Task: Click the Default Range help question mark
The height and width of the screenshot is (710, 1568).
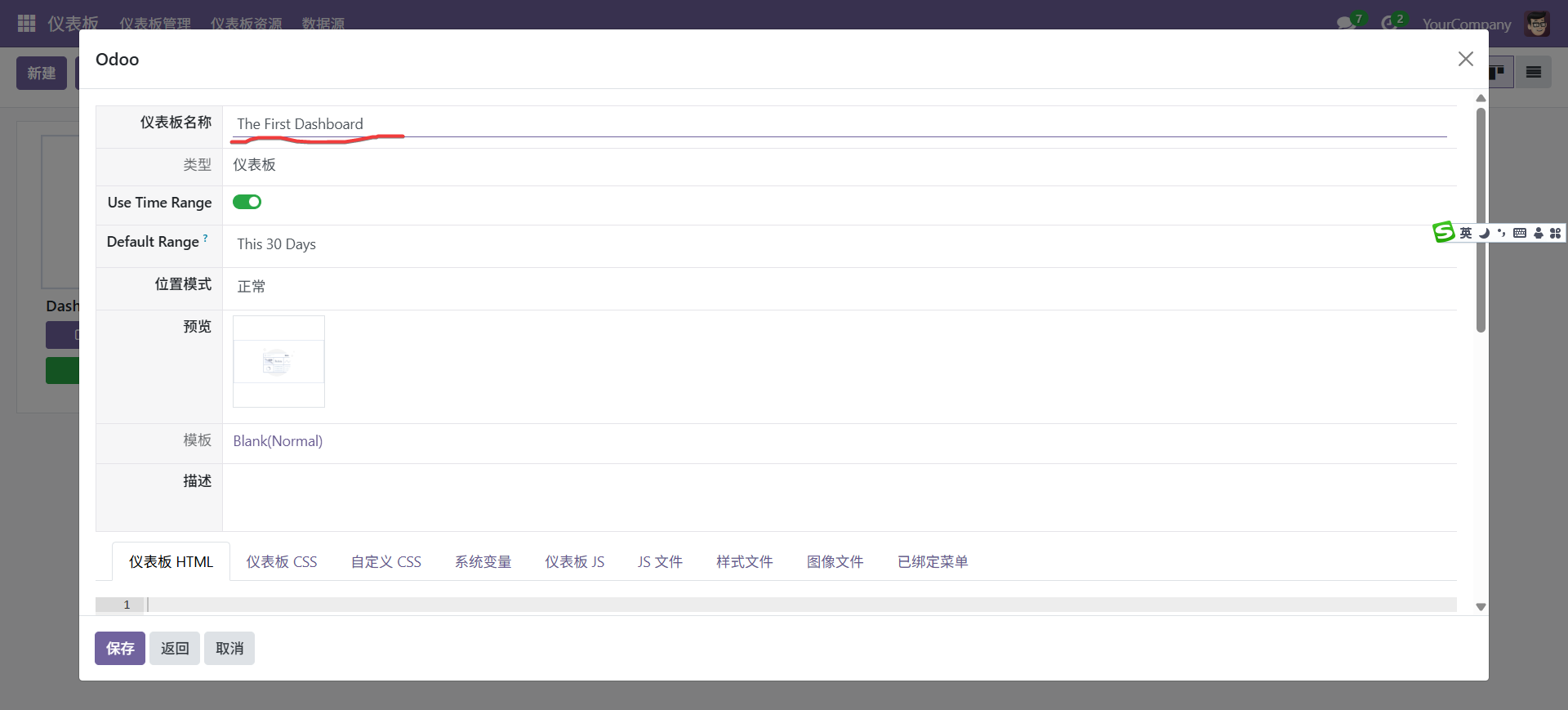Action: tap(205, 239)
